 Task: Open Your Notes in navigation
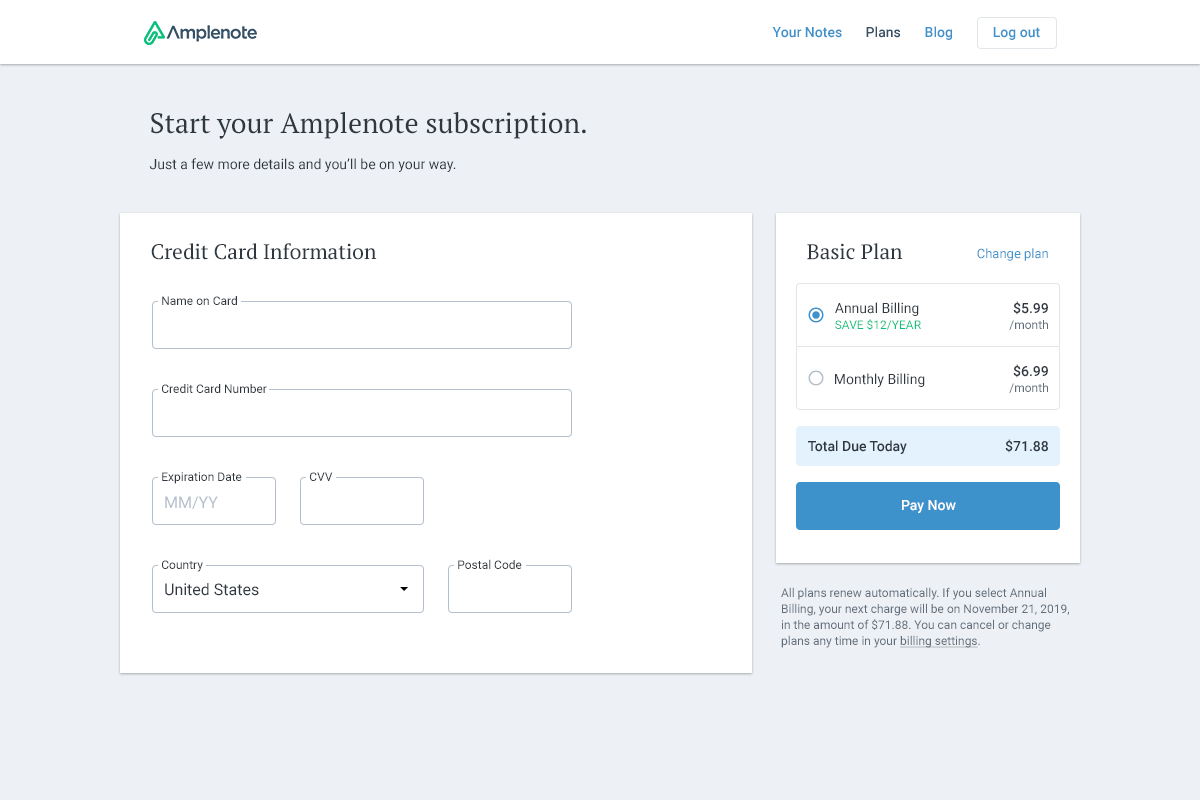pos(807,32)
